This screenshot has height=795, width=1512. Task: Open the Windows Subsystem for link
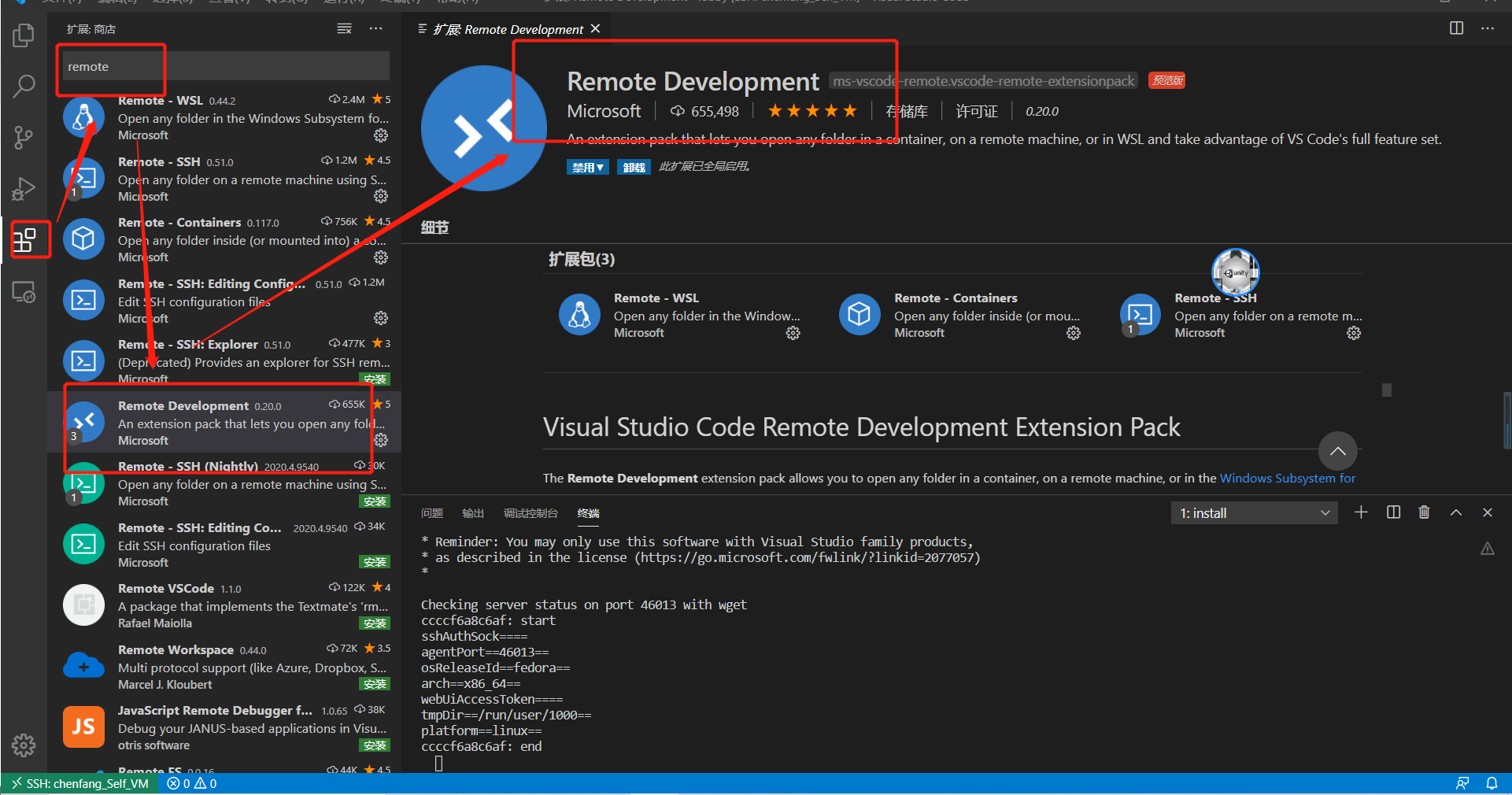point(1288,478)
